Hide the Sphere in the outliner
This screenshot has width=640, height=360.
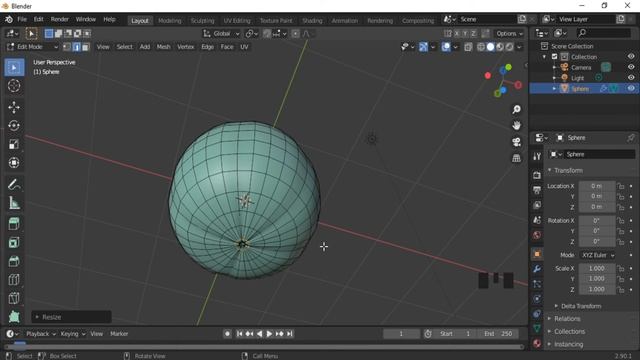(631, 88)
